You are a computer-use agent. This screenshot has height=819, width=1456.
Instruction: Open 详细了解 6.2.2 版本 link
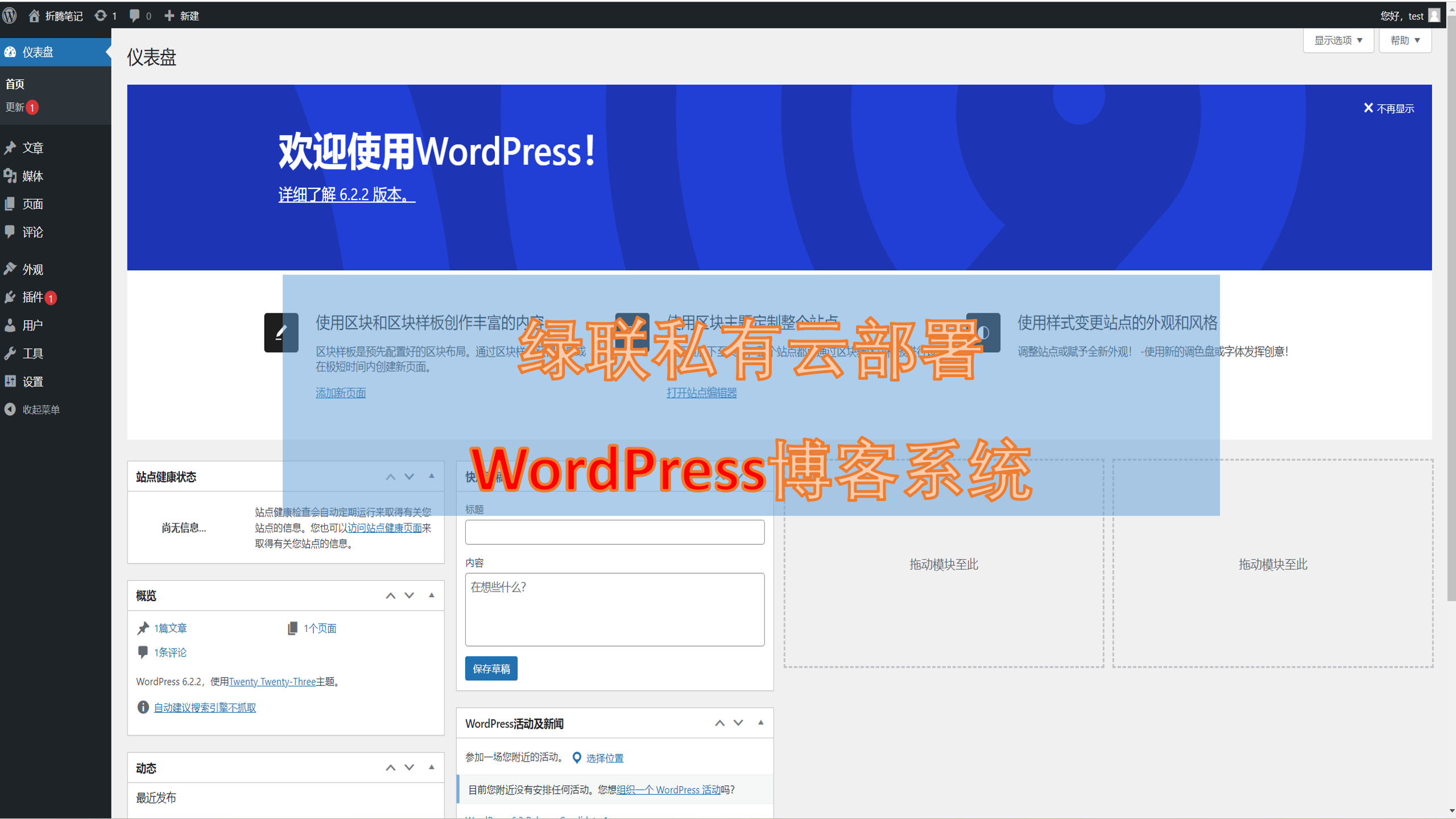point(347,195)
